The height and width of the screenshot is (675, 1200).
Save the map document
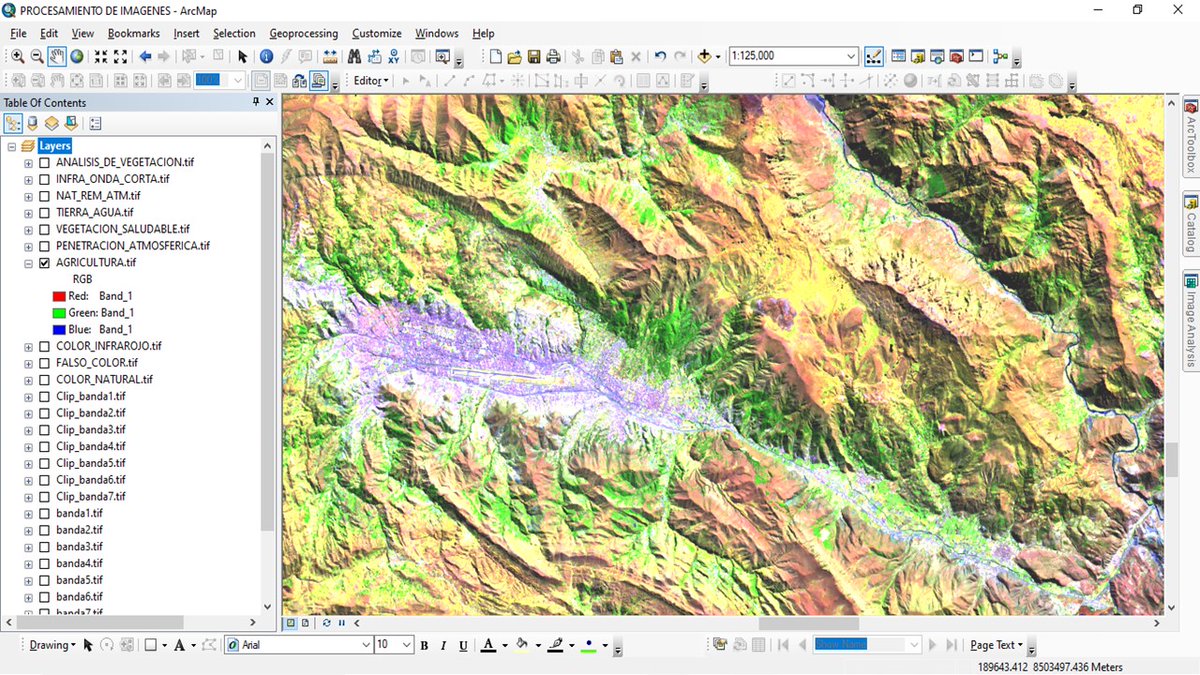[x=534, y=56]
